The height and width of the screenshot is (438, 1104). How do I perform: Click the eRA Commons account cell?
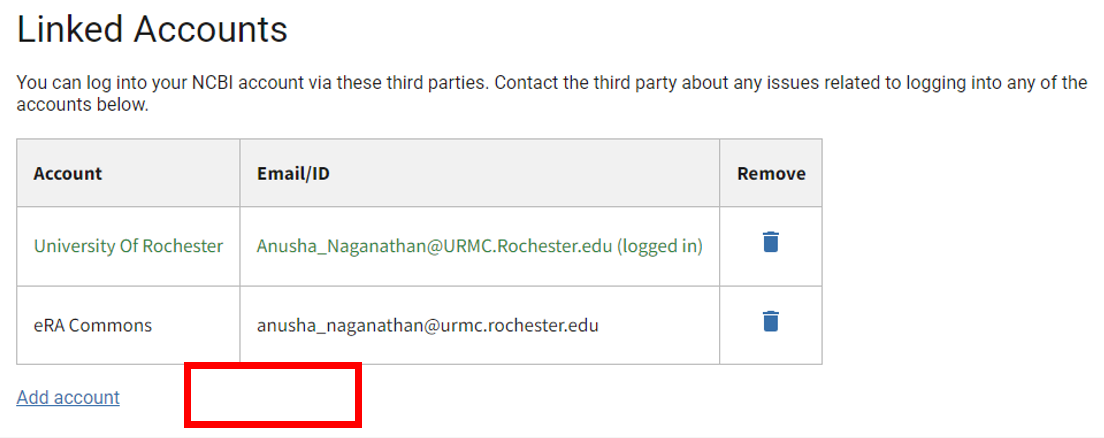coord(93,325)
